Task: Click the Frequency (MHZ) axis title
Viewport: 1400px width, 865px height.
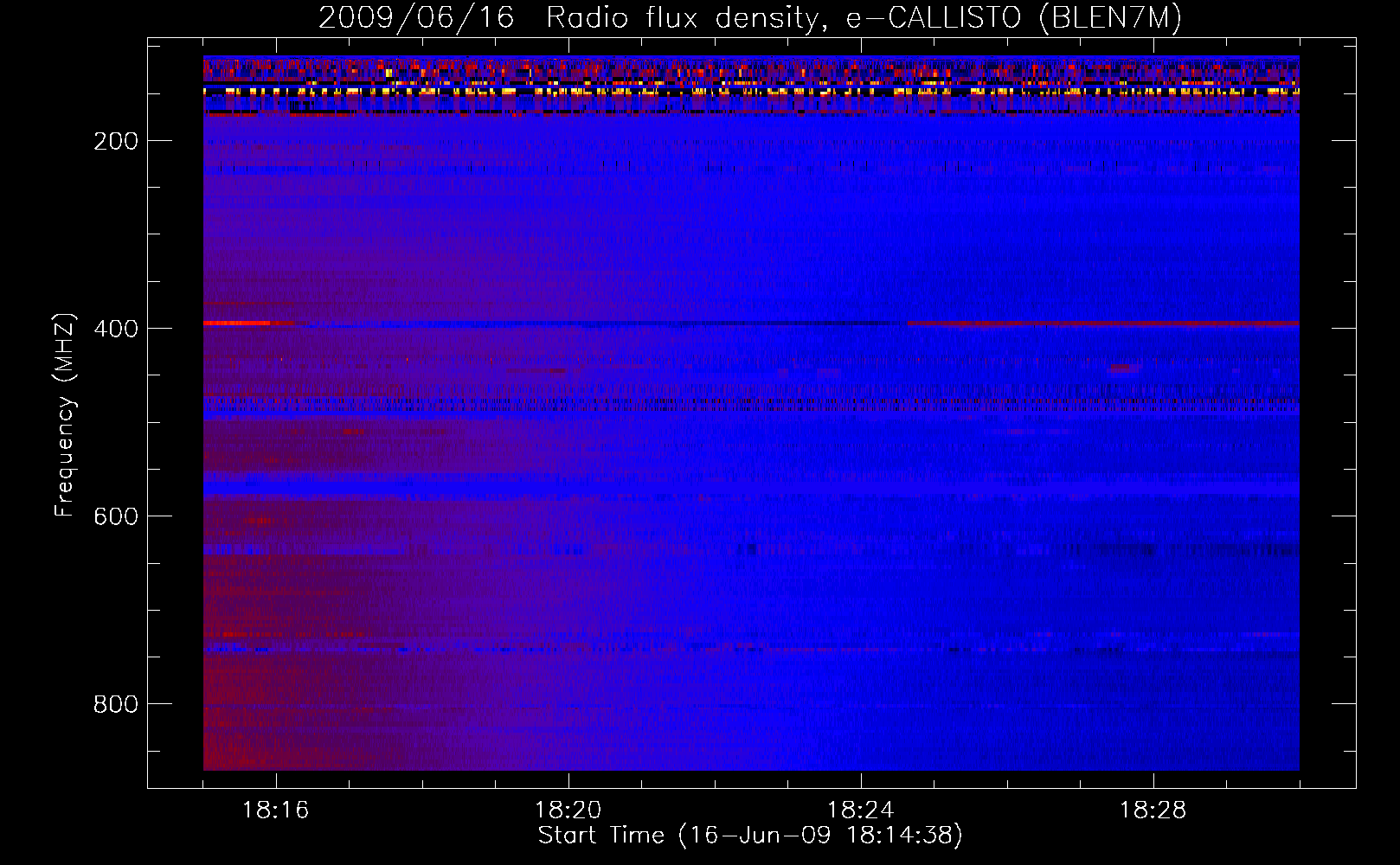Action: 65,414
